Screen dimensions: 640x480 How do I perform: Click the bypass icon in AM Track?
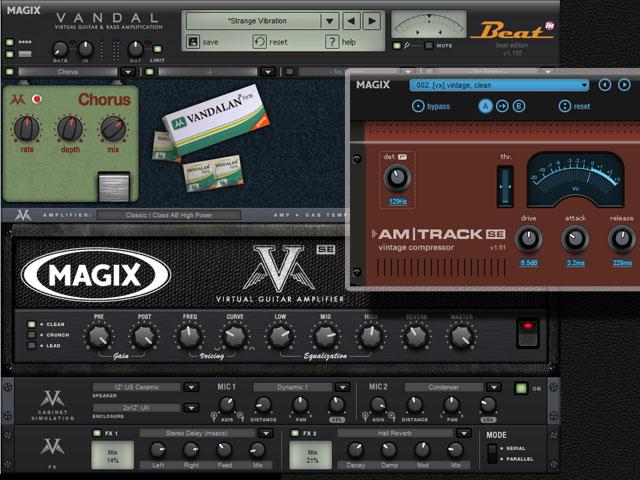pyautogui.click(x=418, y=106)
